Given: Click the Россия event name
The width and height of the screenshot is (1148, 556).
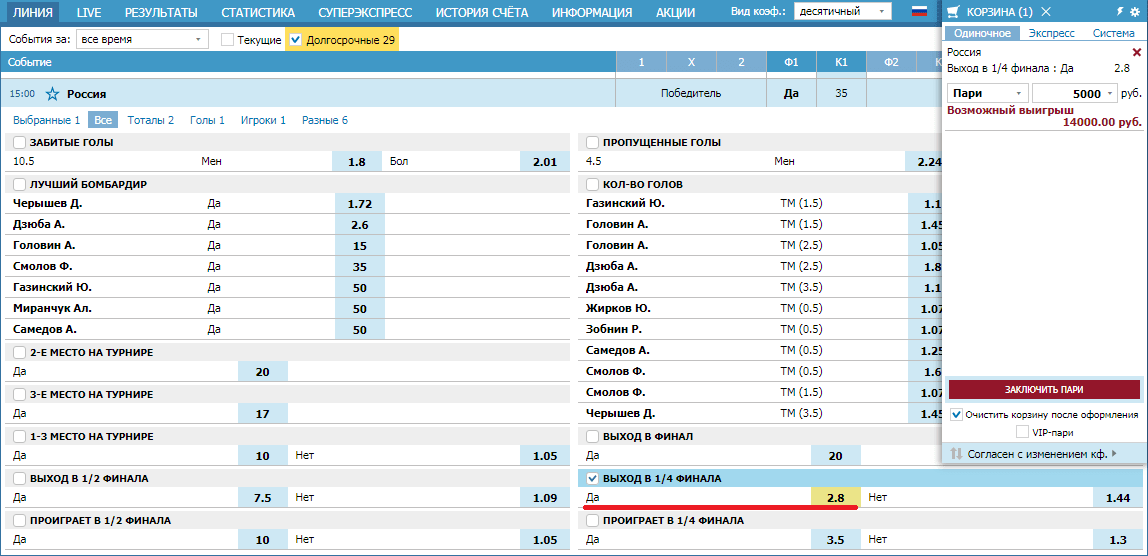Looking at the screenshot, I should pos(86,94).
